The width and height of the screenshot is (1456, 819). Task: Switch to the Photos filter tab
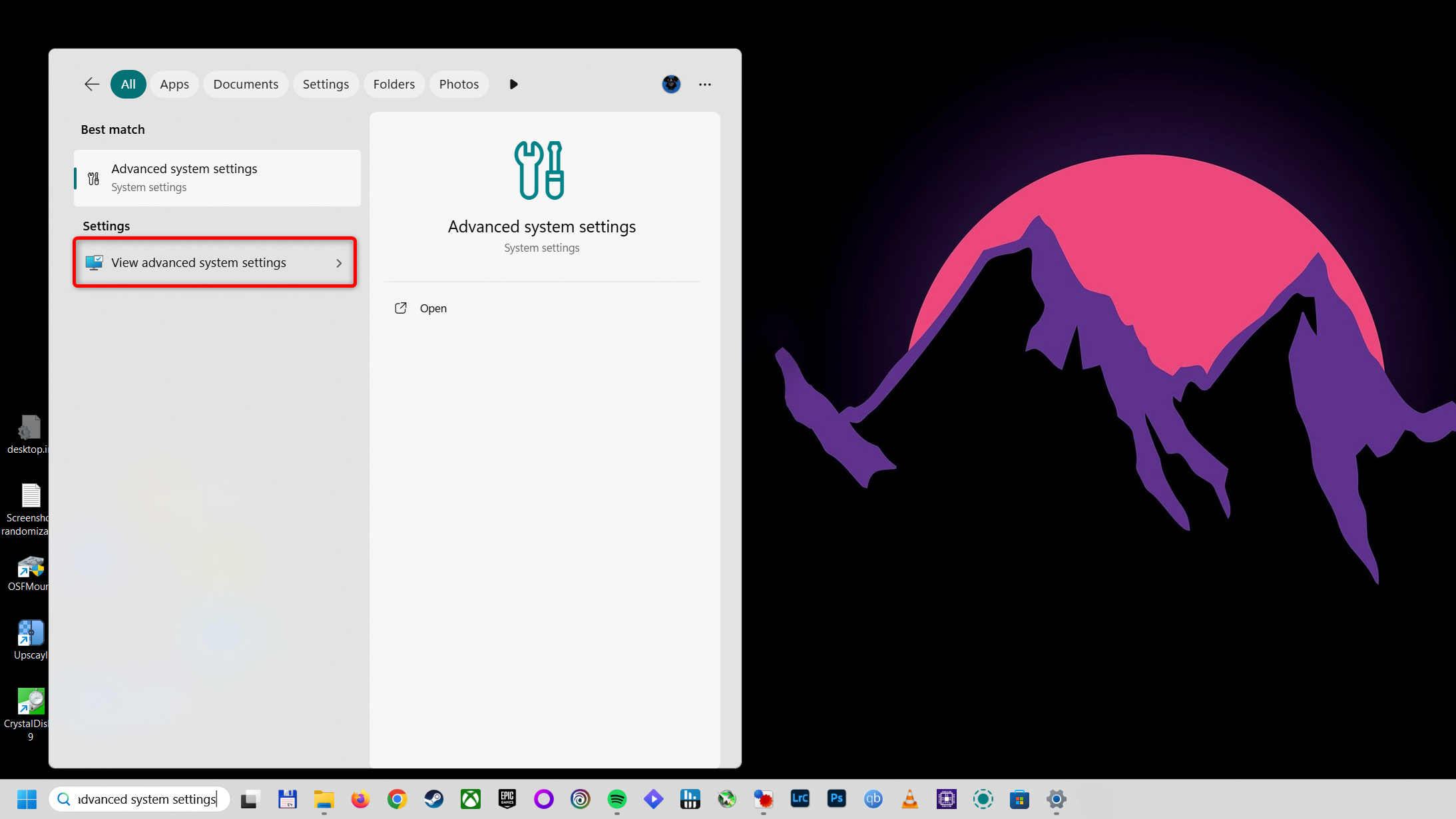pos(459,84)
